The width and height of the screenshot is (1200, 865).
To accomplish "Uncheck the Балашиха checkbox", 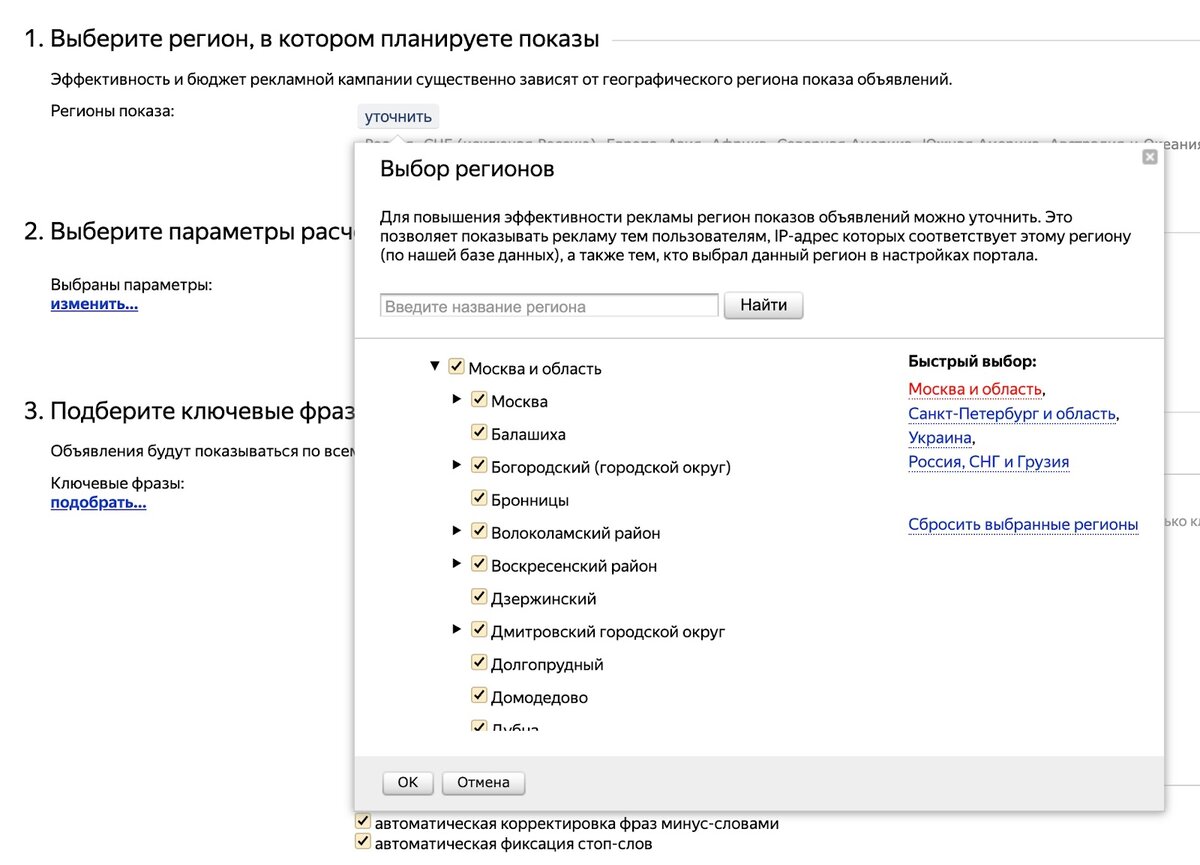I will tap(479, 433).
